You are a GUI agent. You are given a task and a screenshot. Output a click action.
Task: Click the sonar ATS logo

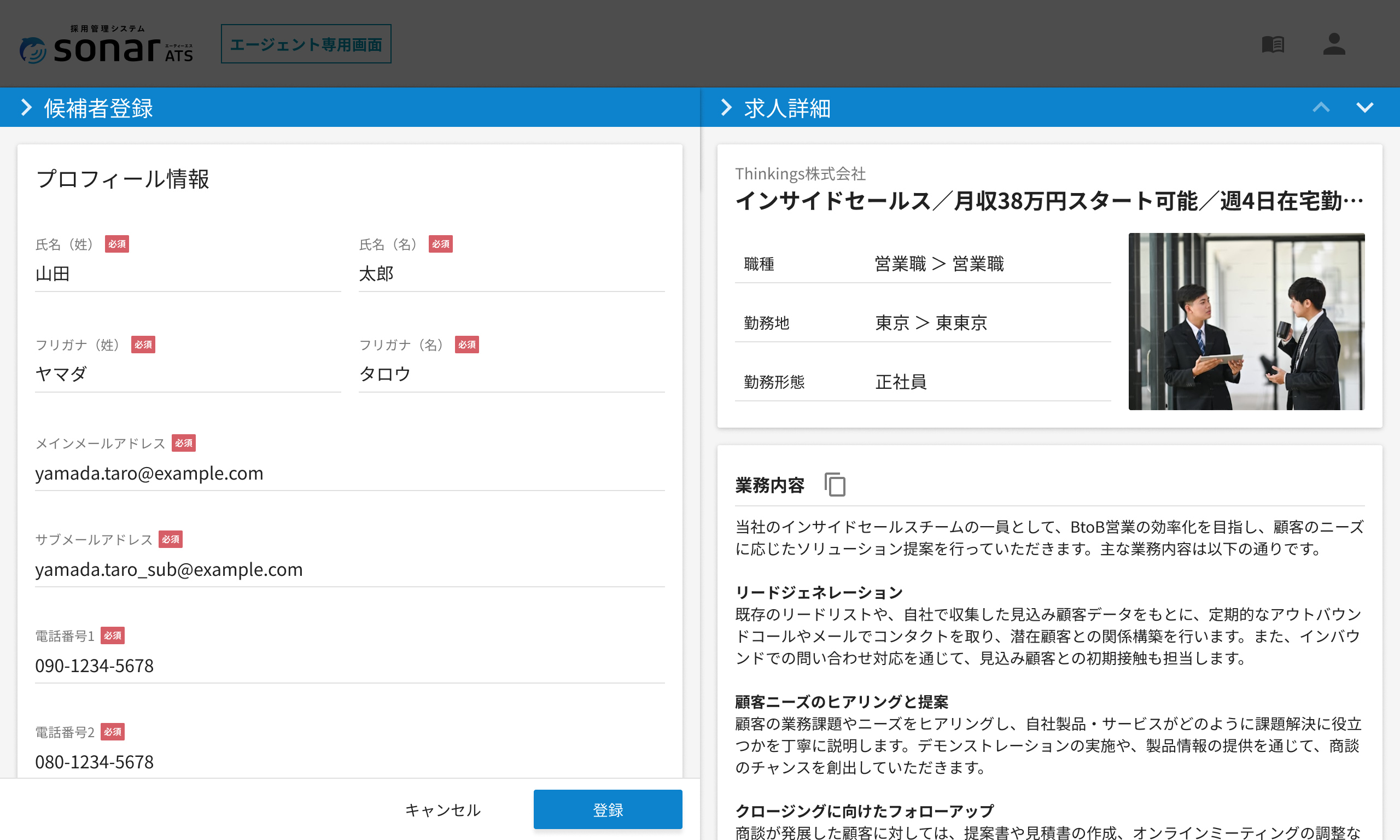click(x=107, y=45)
